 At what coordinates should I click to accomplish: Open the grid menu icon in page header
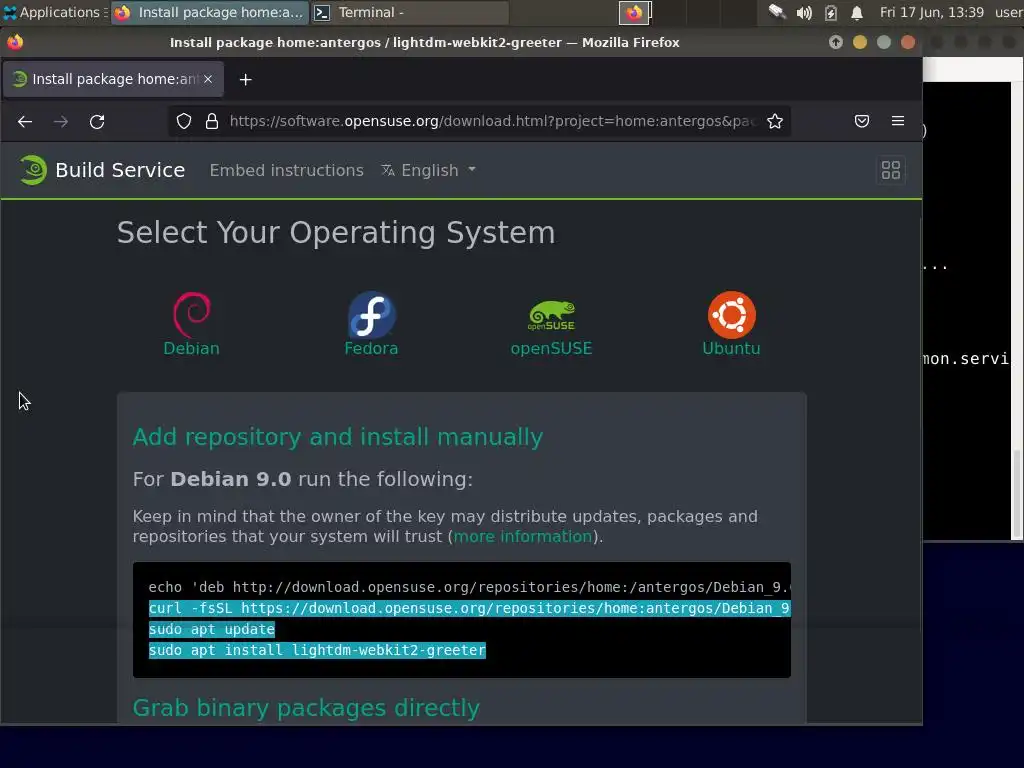(891, 170)
